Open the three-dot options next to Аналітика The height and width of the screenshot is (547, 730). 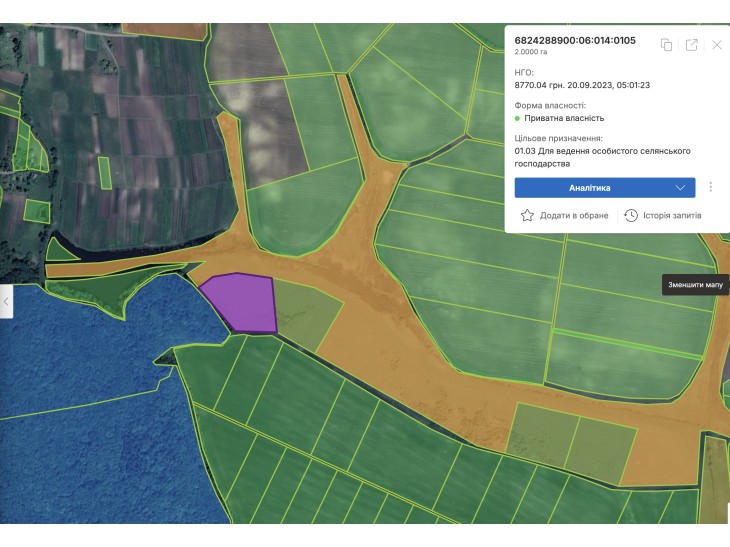(710, 187)
